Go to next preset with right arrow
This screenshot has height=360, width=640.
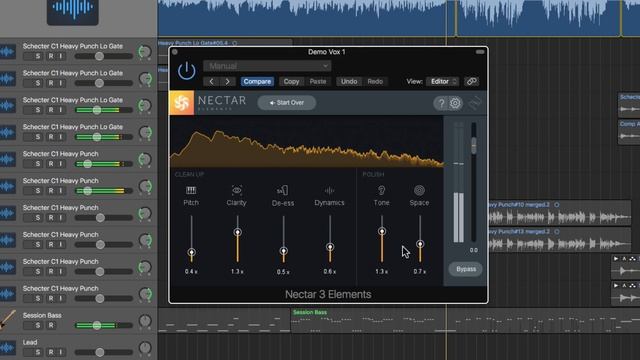(x=227, y=81)
